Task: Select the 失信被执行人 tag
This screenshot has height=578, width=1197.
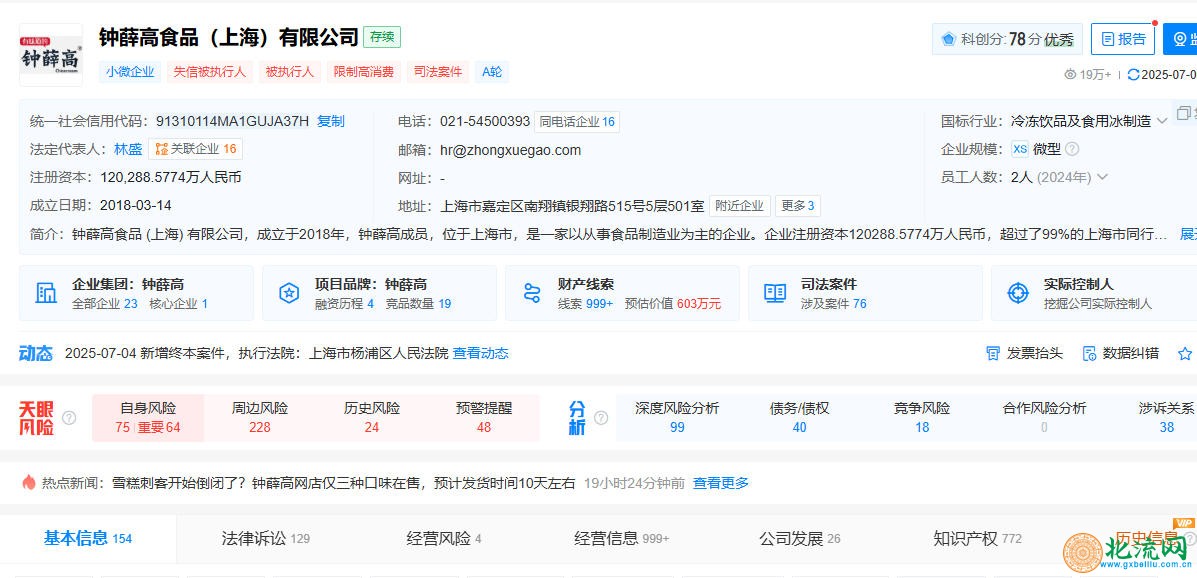Action: [x=209, y=72]
